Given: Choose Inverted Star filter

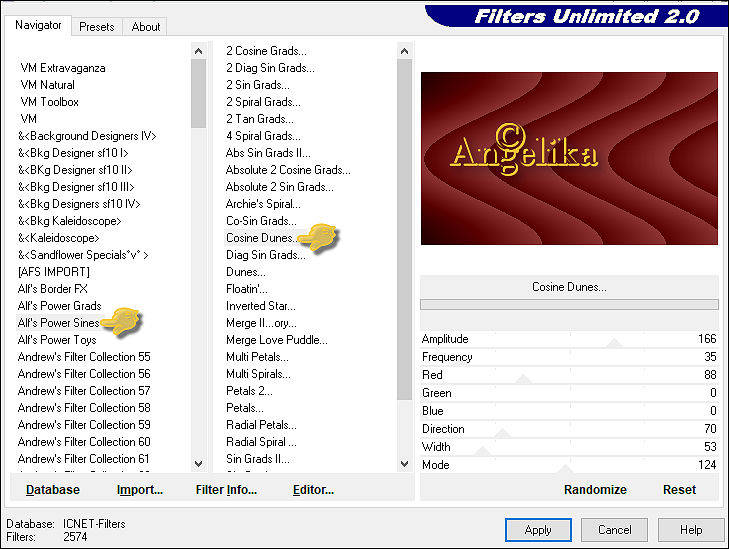Looking at the screenshot, I should point(260,306).
